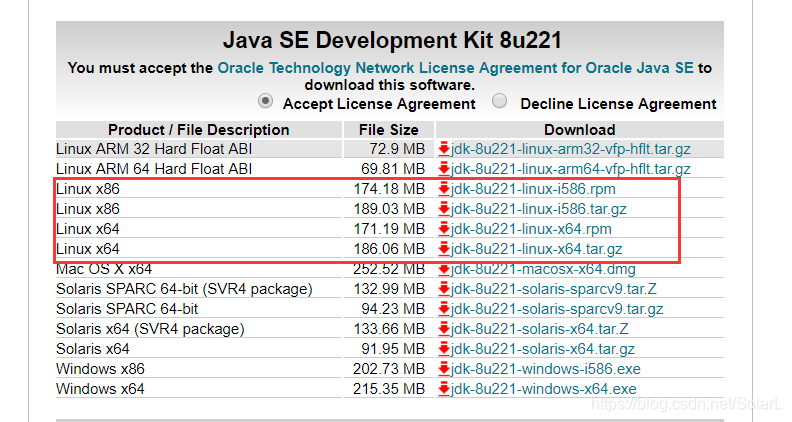Download jdk-8u221-solaris-sparcv9.tar.Z file
The height and width of the screenshot is (422, 792).
(x=554, y=289)
